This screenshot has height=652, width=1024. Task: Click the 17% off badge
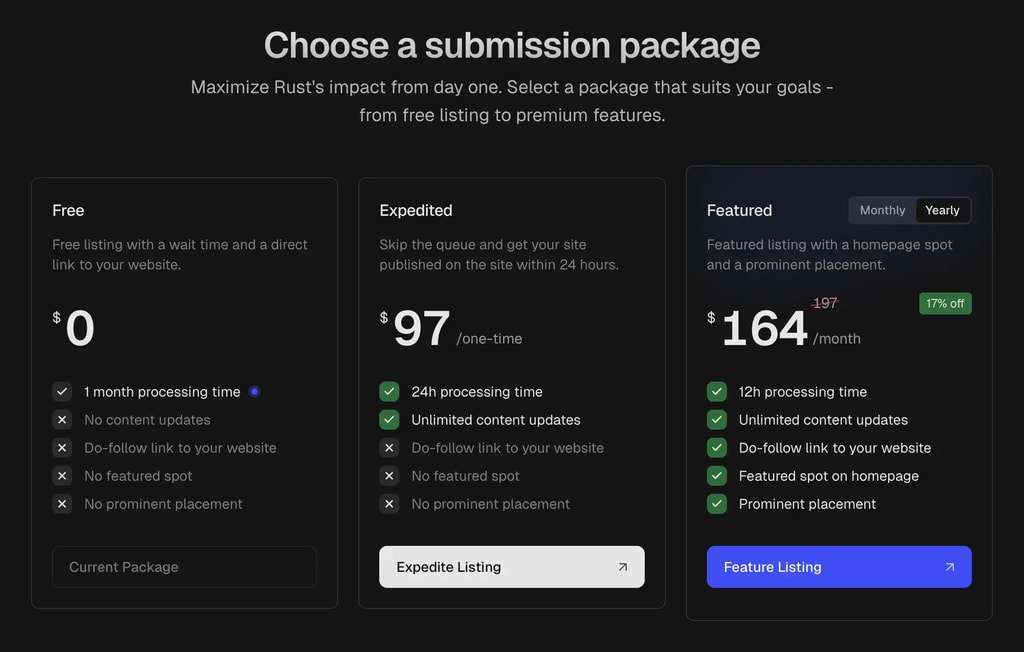click(945, 303)
